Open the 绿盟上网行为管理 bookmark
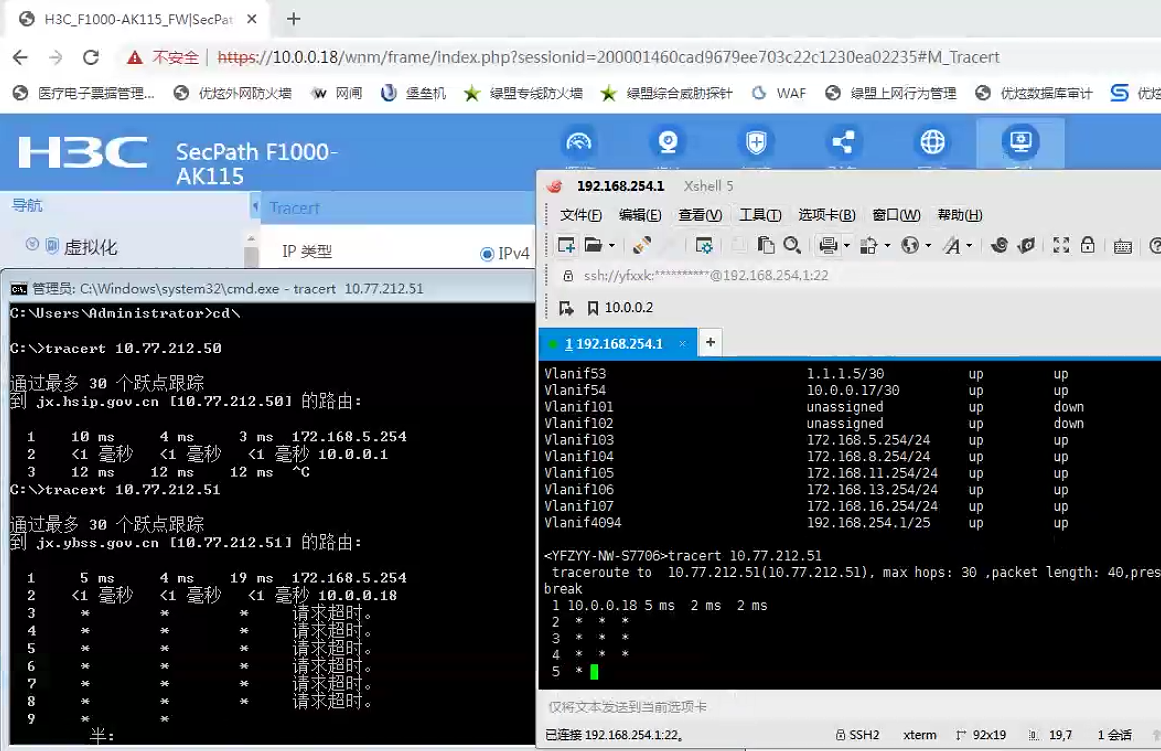The height and width of the screenshot is (751, 1161). click(891, 93)
